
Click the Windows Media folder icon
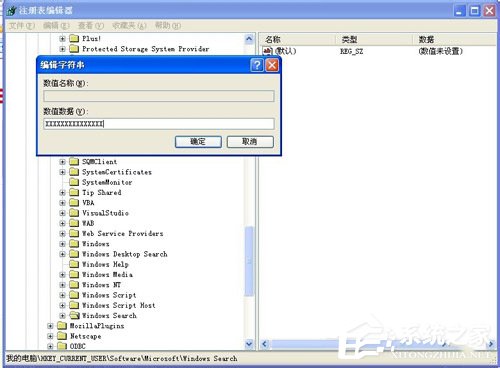[x=74, y=275]
